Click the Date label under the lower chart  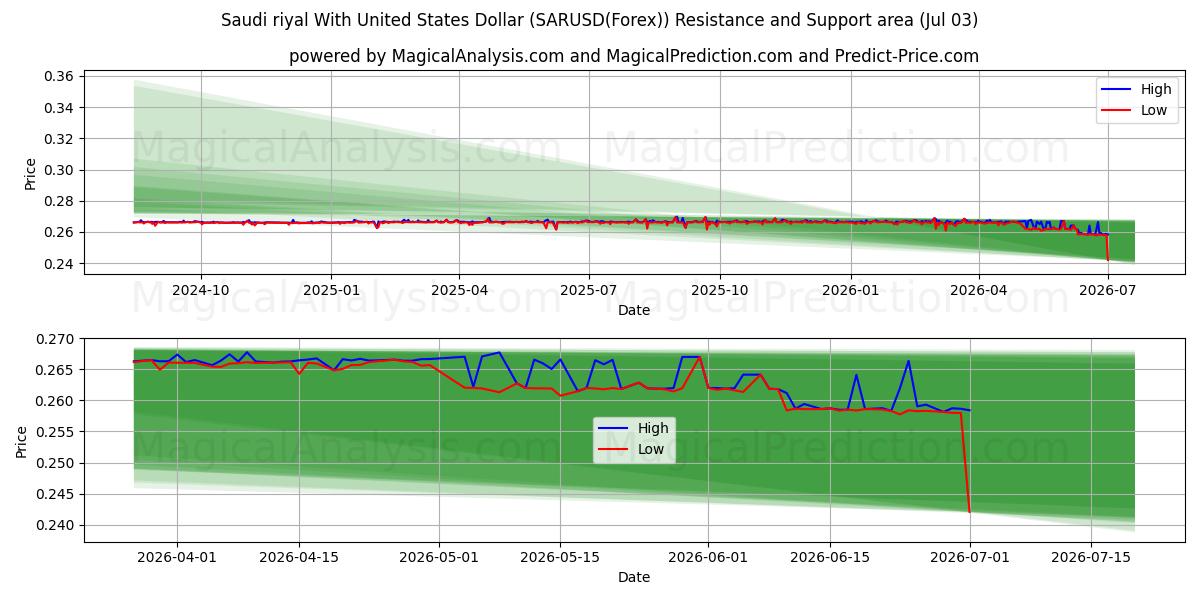point(634,577)
